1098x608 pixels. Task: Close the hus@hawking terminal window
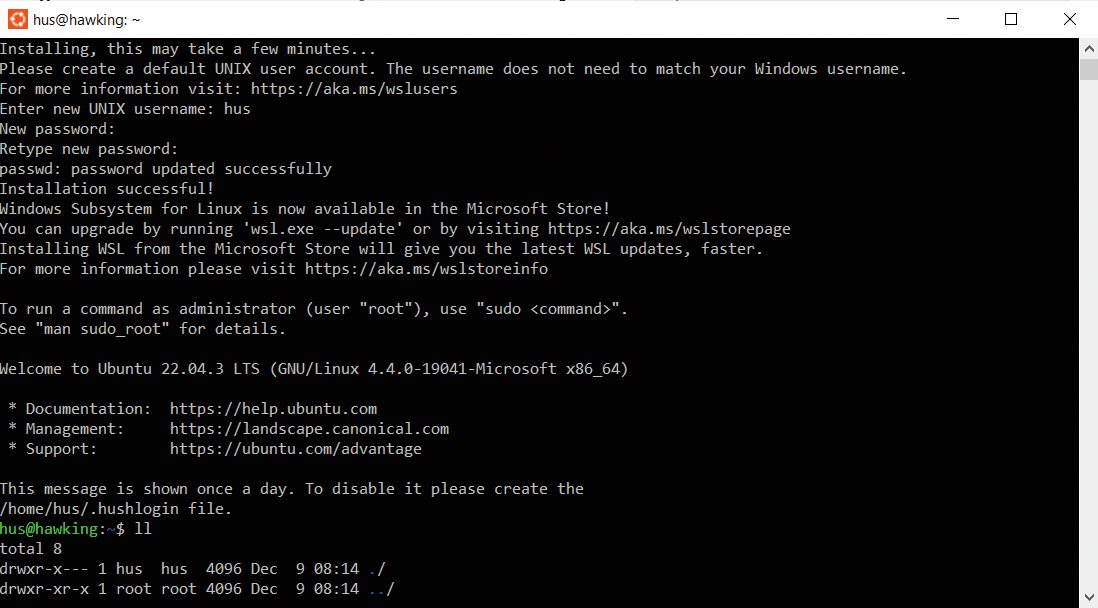(1069, 19)
